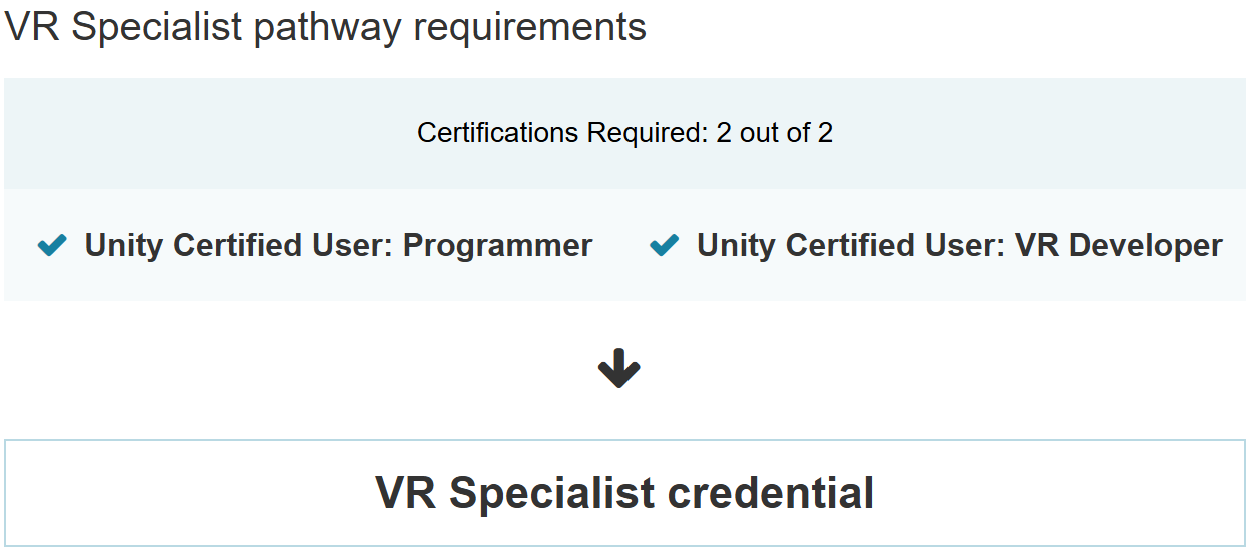Click the word "requirements" in the page title
The height and width of the screenshot is (552, 1252).
529,27
